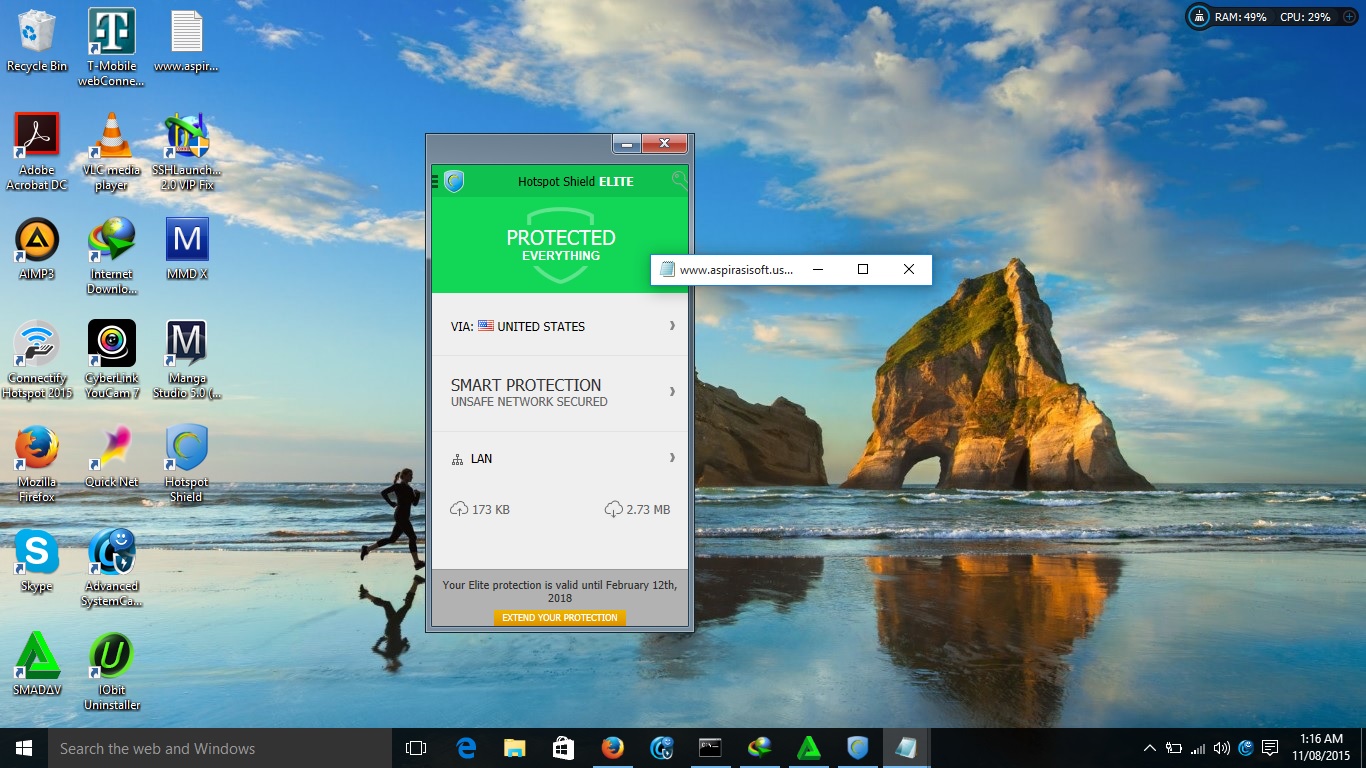Select the T-Mobile webConnect desktop icon
Image resolution: width=1366 pixels, height=768 pixels.
click(x=111, y=48)
